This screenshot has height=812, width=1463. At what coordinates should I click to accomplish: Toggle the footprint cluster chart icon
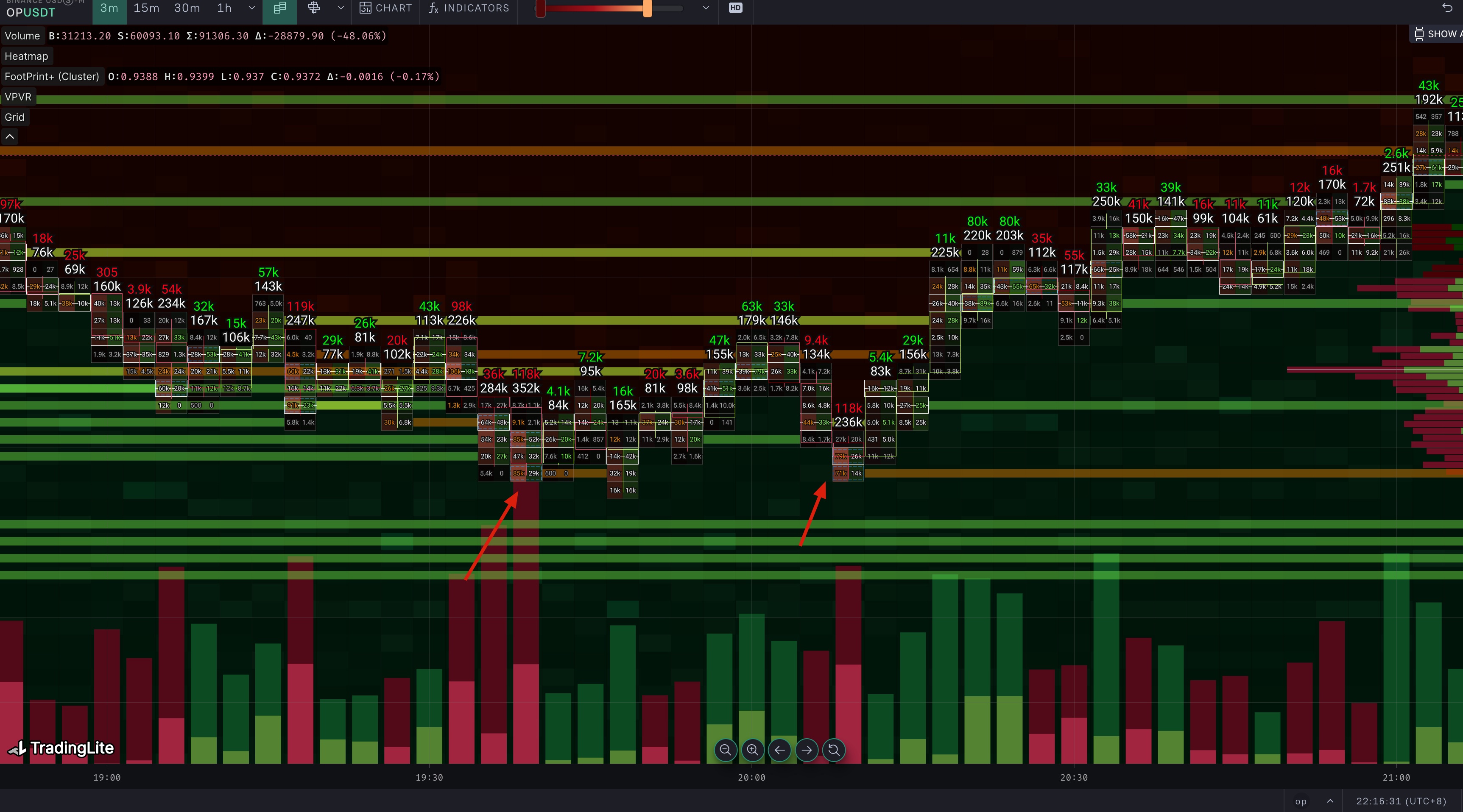[x=279, y=8]
